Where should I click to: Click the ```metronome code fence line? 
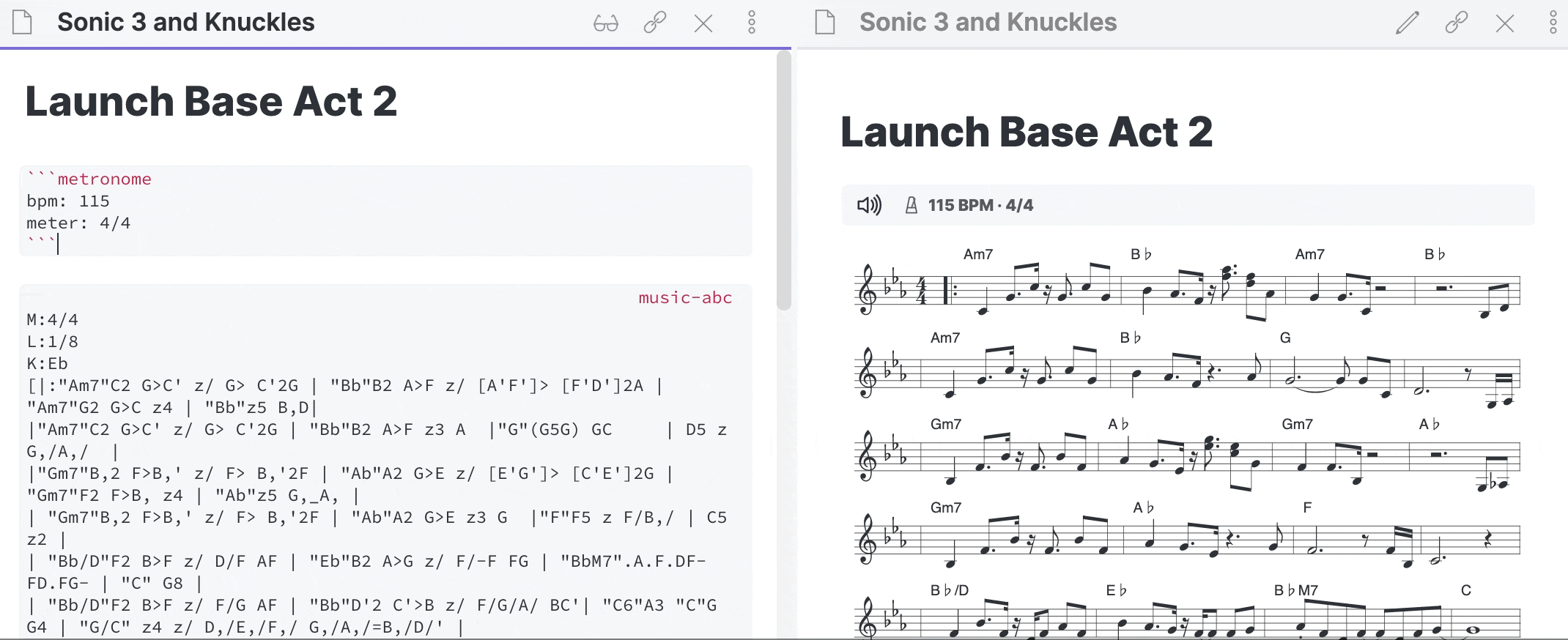click(x=89, y=179)
